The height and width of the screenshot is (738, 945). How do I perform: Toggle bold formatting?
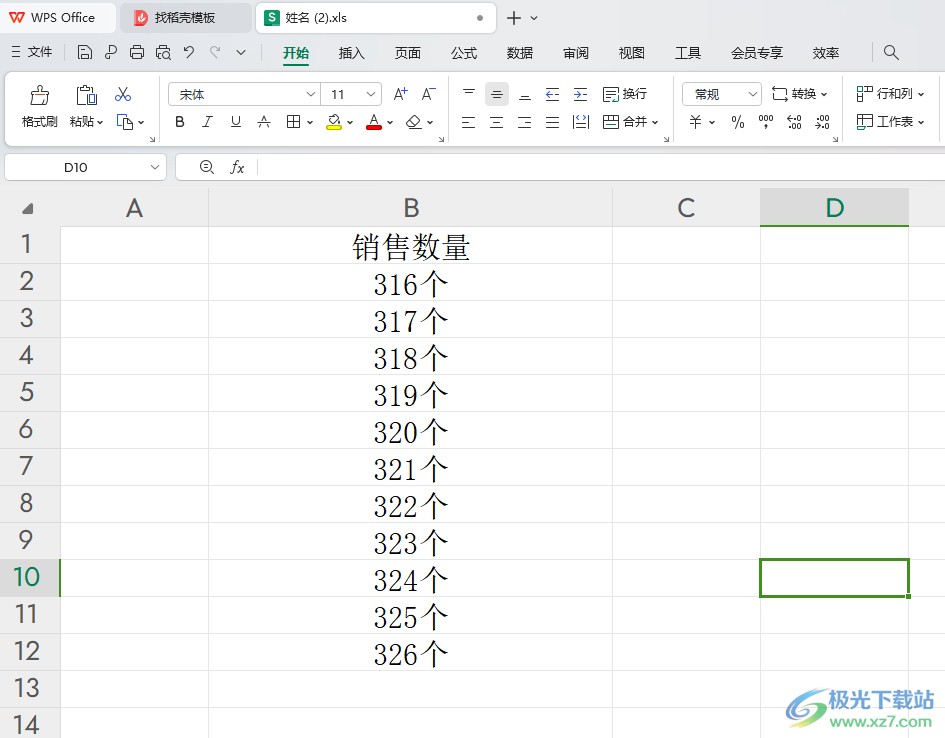(180, 122)
